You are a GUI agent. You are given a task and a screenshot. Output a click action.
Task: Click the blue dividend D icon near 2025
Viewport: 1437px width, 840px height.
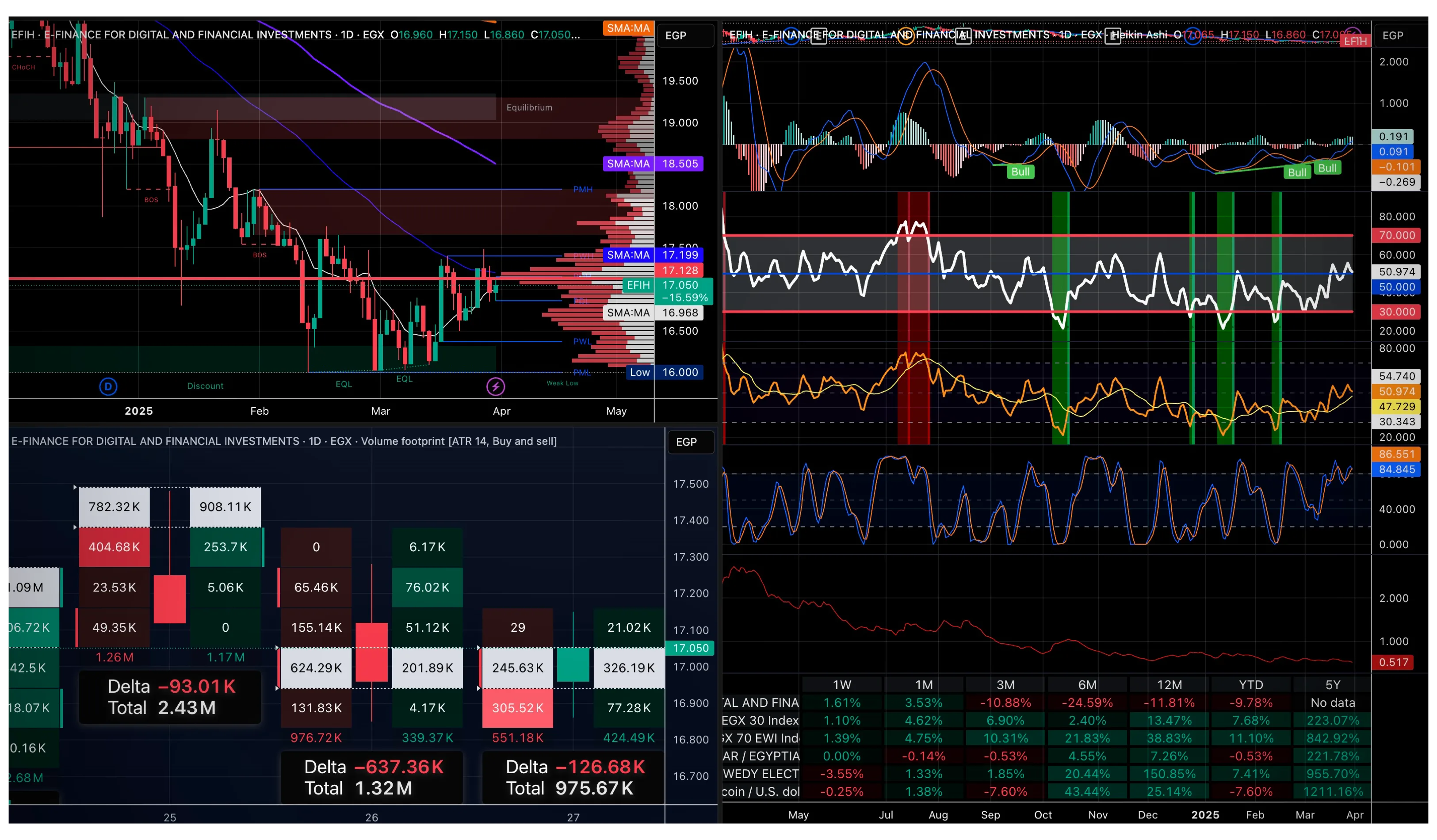[x=108, y=387]
